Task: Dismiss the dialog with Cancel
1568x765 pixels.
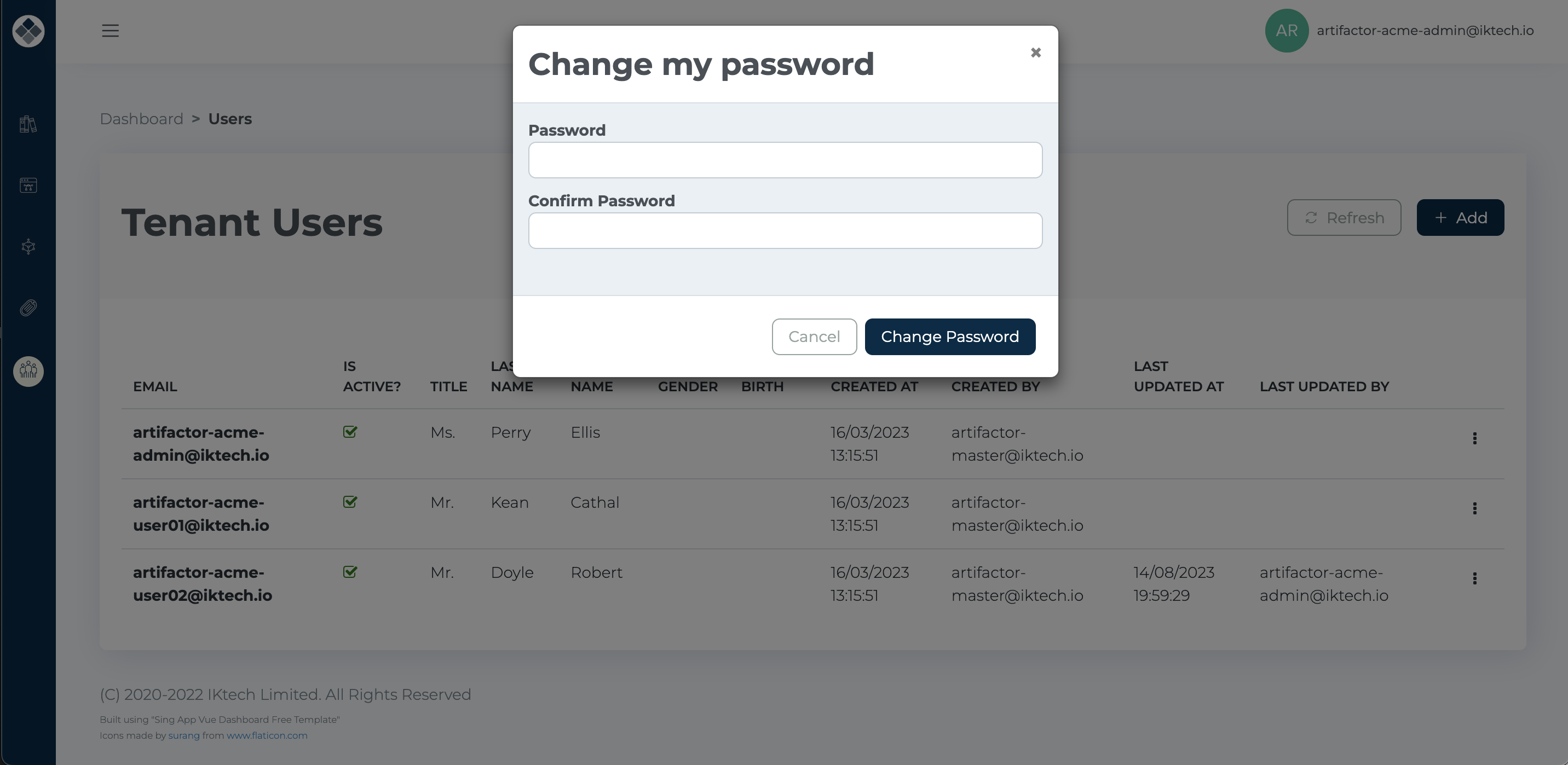Action: [x=815, y=336]
